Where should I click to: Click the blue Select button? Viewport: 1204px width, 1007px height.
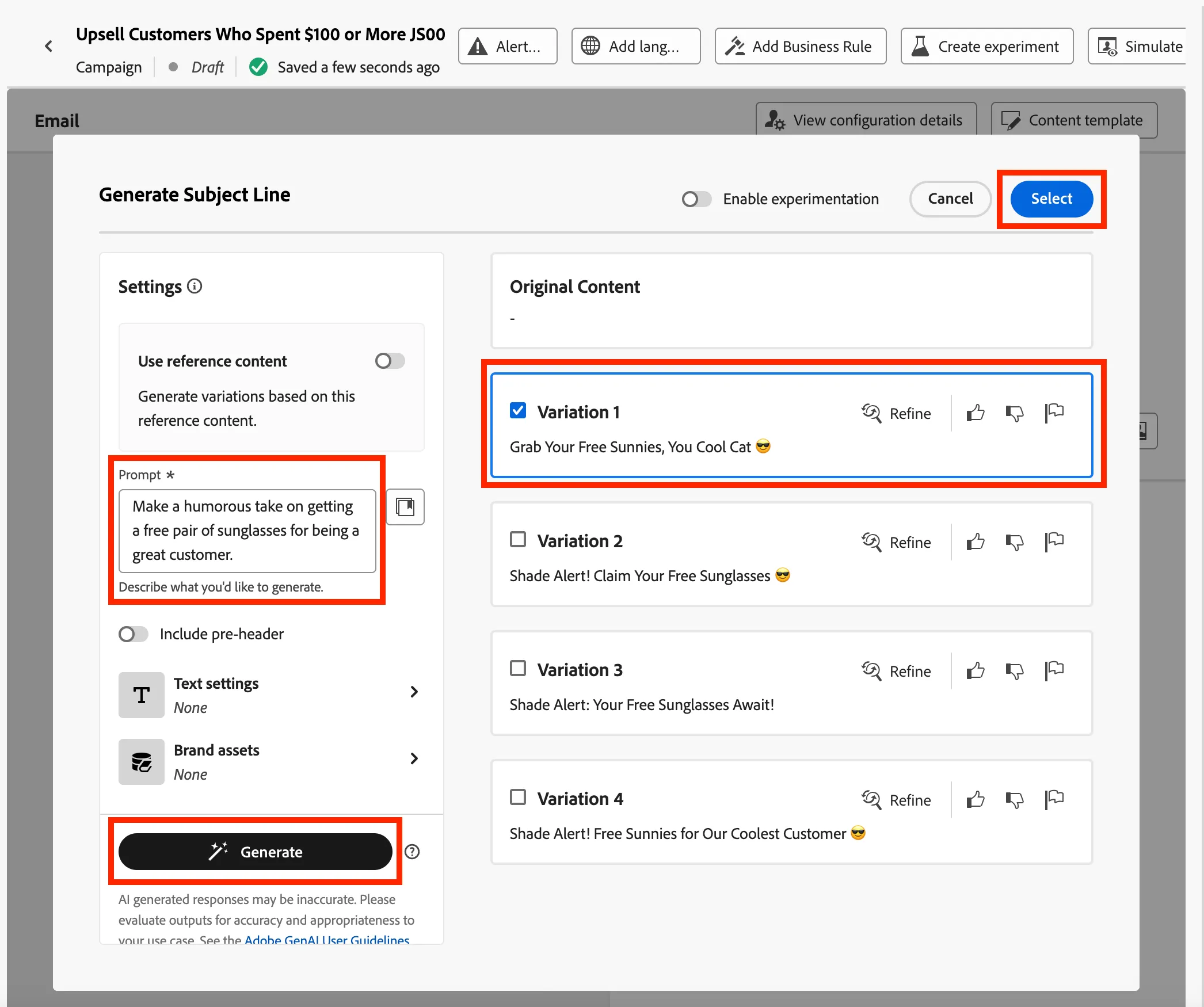click(x=1051, y=199)
